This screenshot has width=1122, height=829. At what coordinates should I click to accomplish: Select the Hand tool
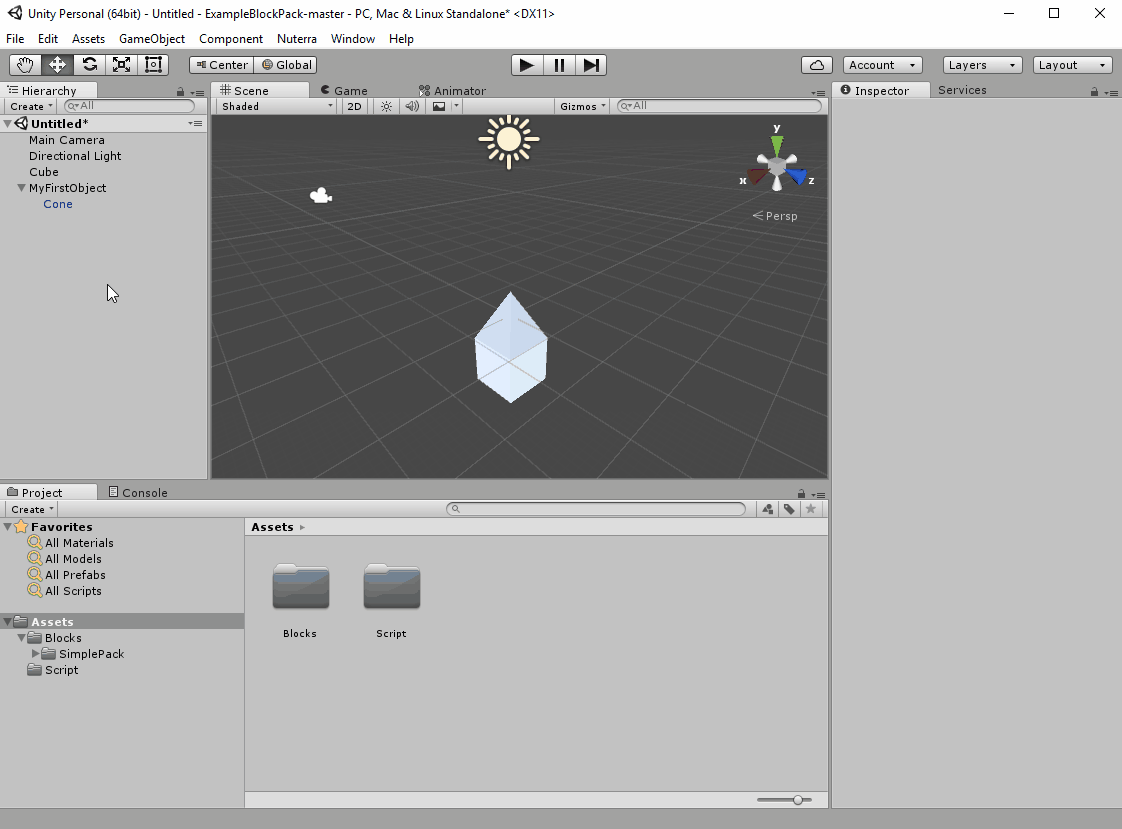pos(25,65)
